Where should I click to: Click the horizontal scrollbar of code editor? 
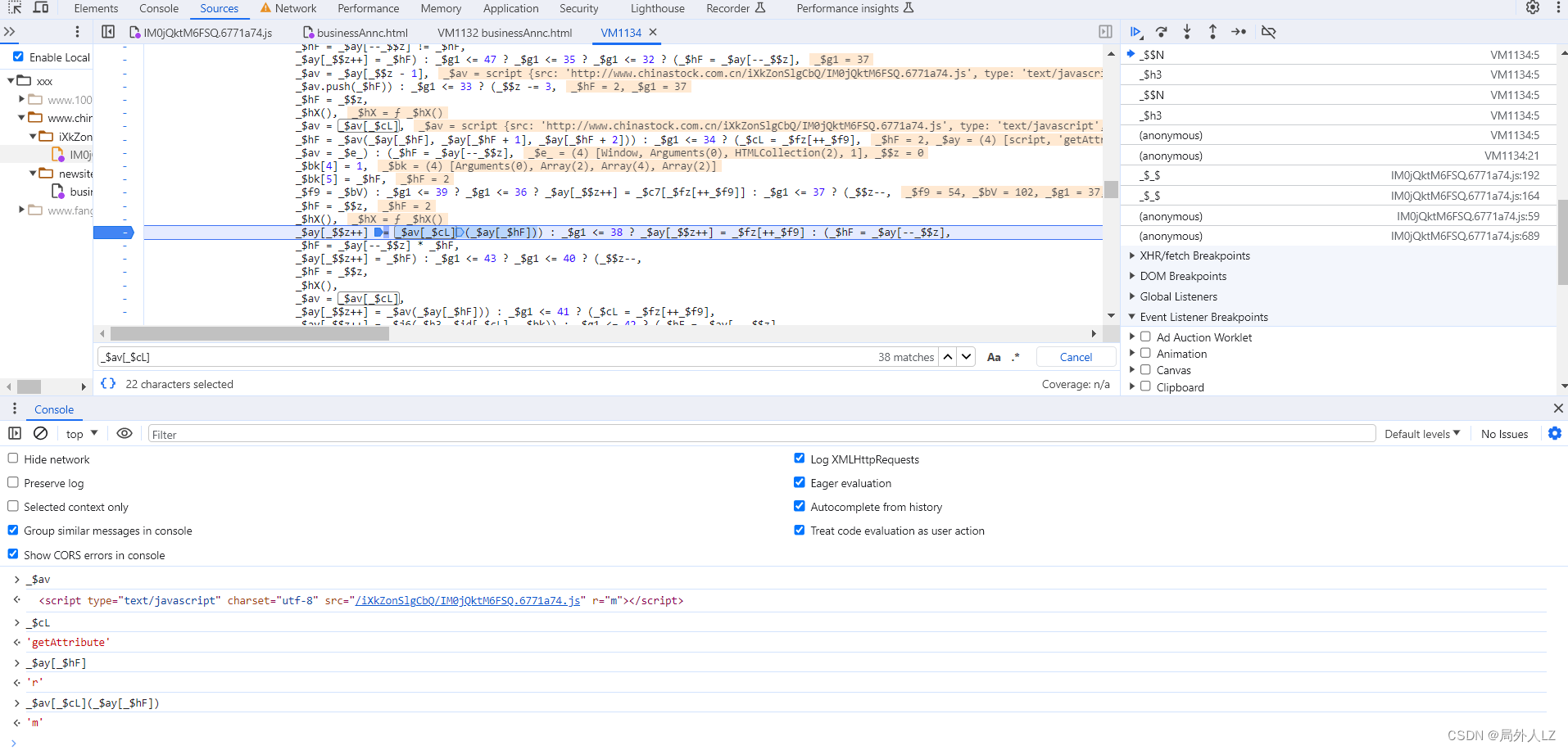coord(250,333)
